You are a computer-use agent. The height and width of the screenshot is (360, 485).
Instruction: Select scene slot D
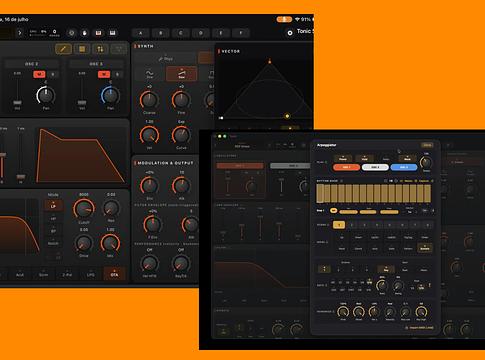pos(201,33)
